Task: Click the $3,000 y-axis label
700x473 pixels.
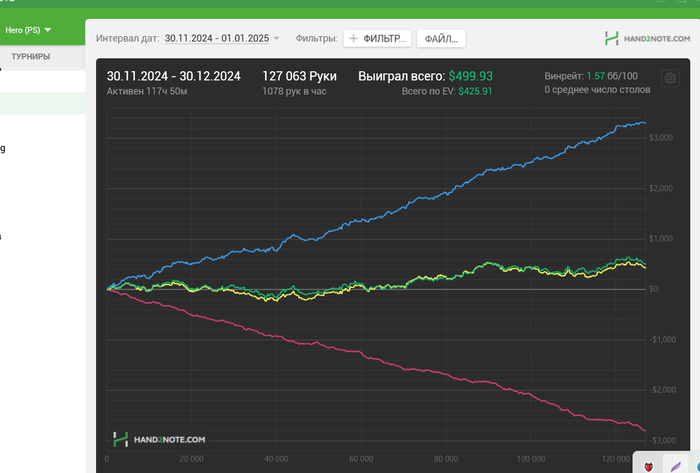Action: point(660,137)
